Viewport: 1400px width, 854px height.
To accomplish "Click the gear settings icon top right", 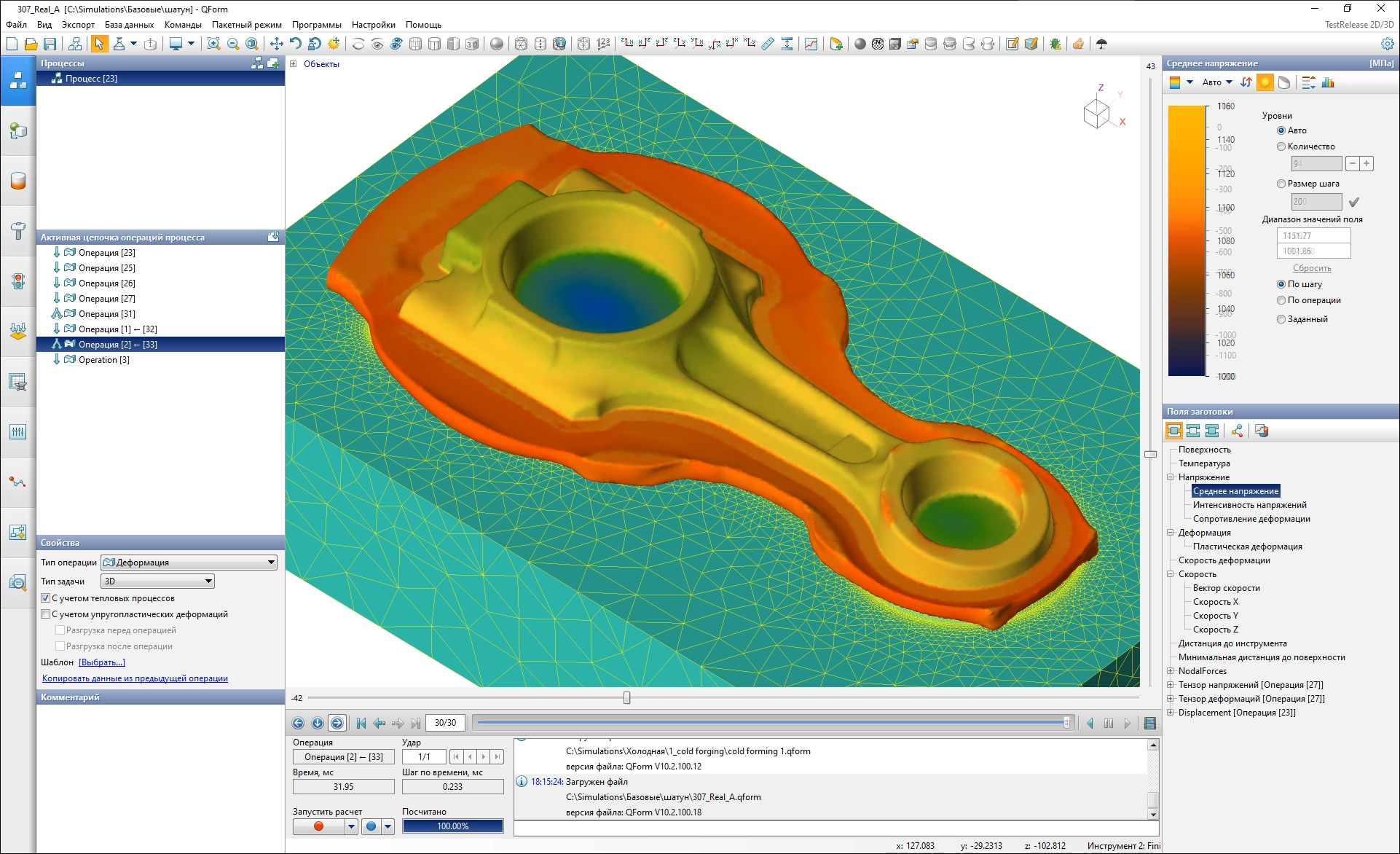I will click(1388, 44).
